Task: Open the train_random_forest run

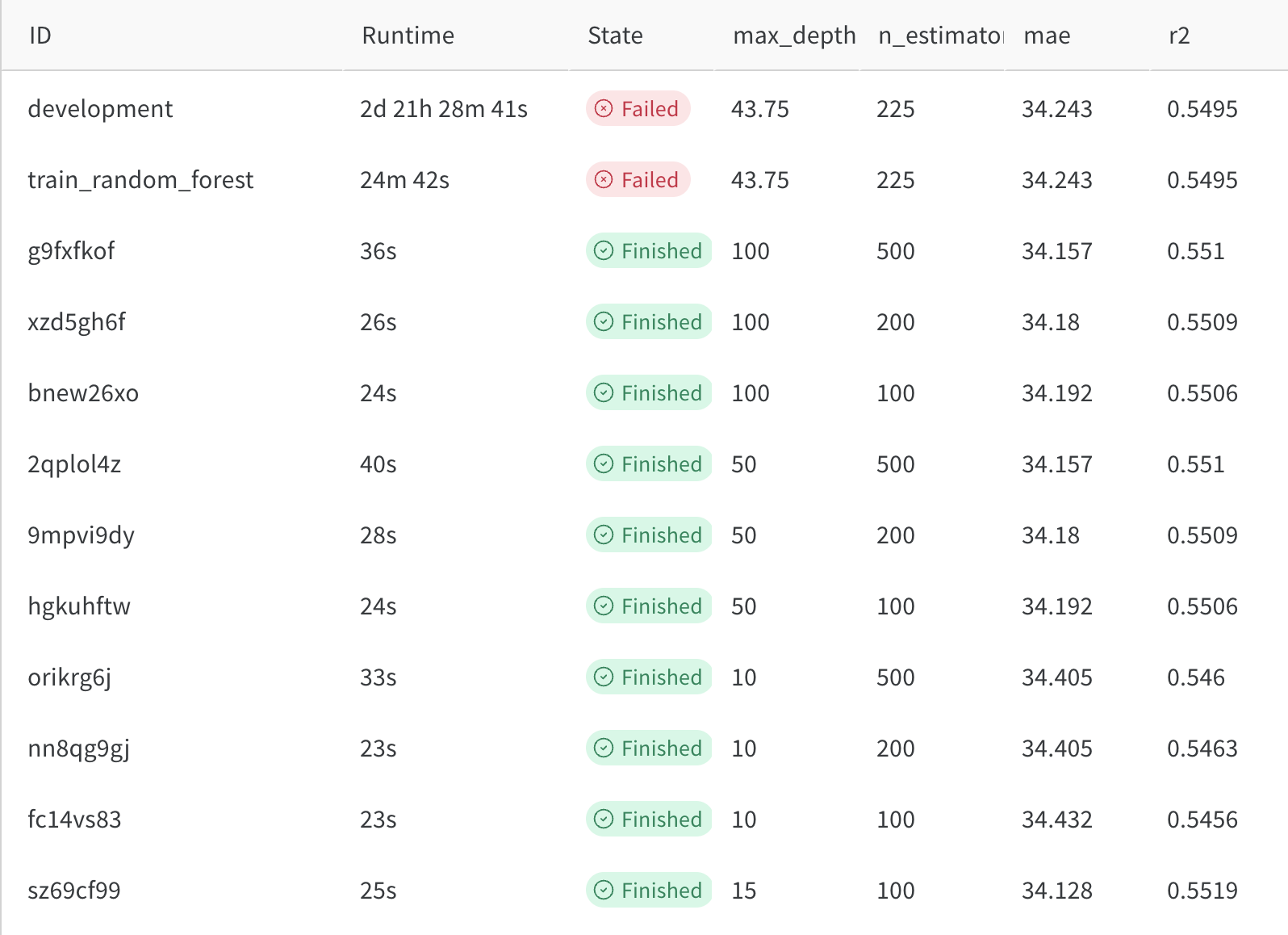Action: tap(140, 179)
